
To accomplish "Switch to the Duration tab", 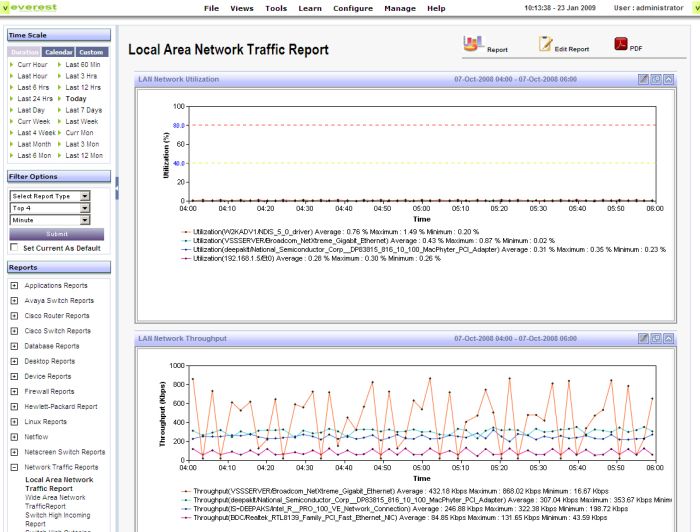I will (x=25, y=52).
